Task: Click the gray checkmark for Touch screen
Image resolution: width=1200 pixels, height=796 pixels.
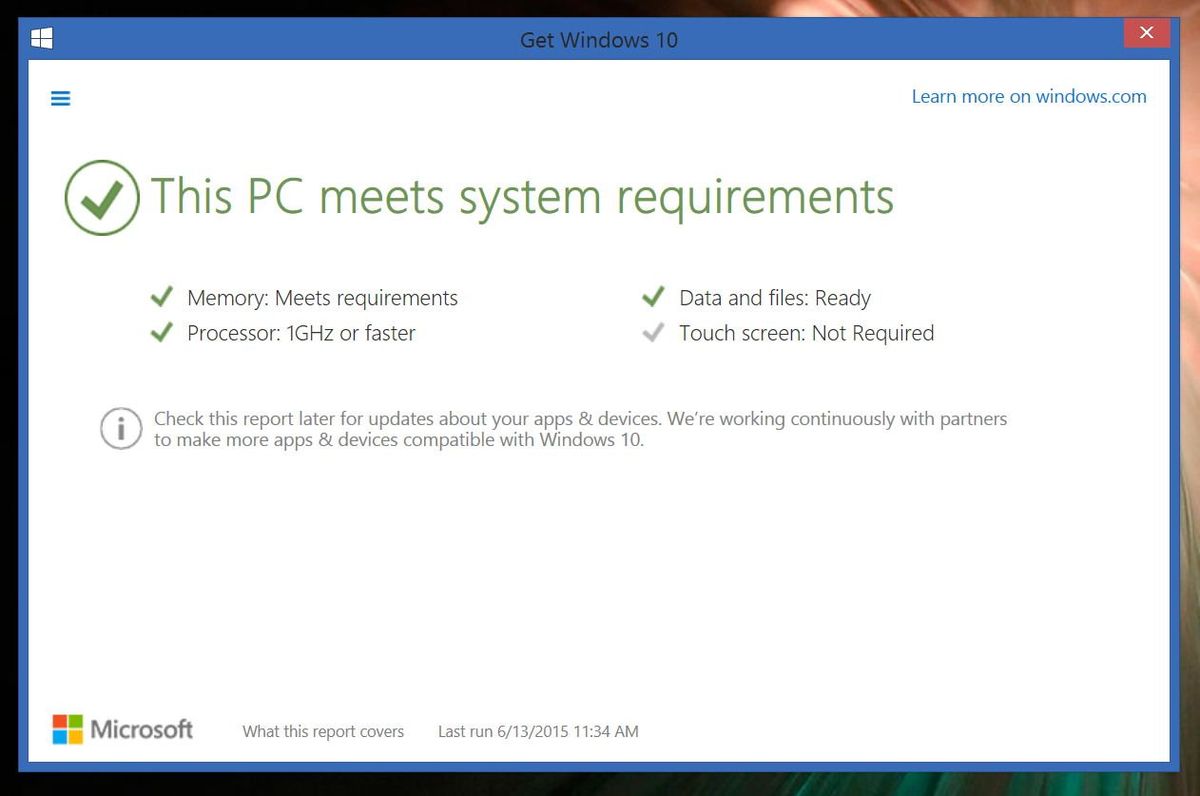Action: [x=653, y=331]
